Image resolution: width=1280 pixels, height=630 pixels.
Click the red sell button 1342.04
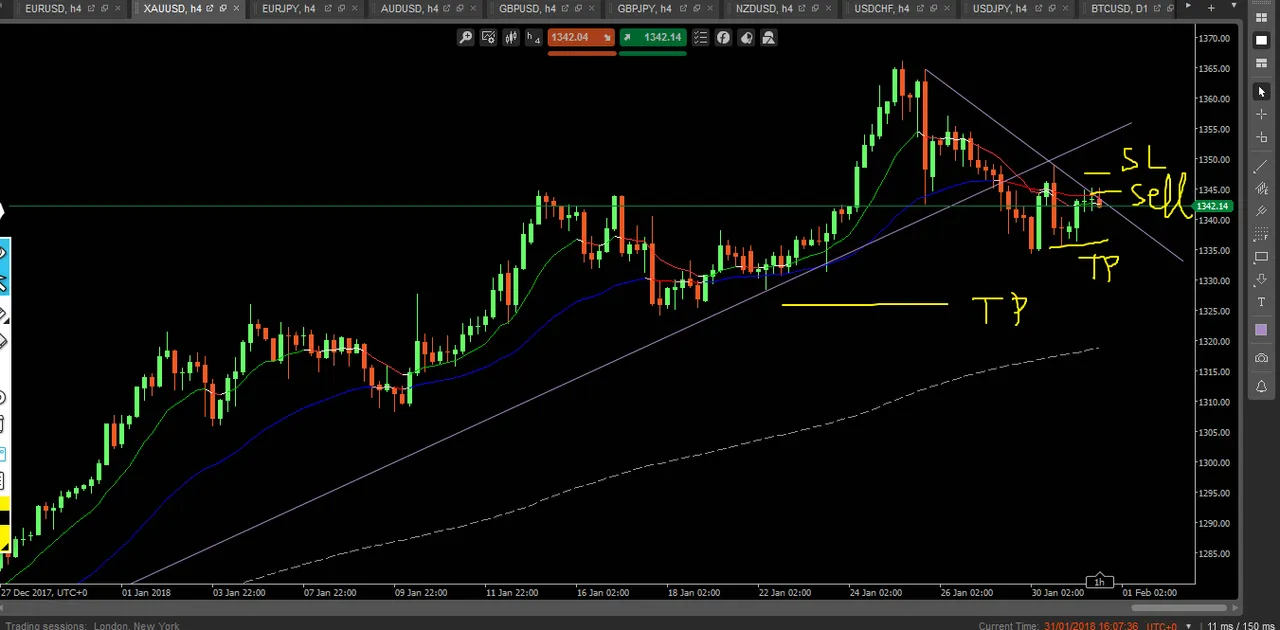tap(581, 38)
